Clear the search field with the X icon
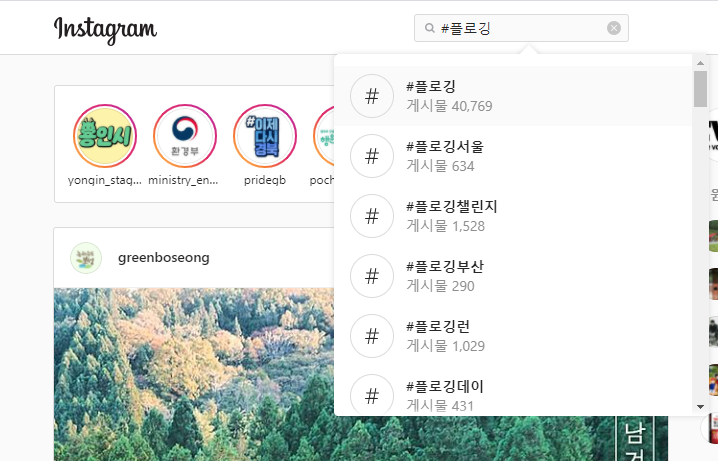Viewport: 718px width, 461px height. click(x=614, y=28)
